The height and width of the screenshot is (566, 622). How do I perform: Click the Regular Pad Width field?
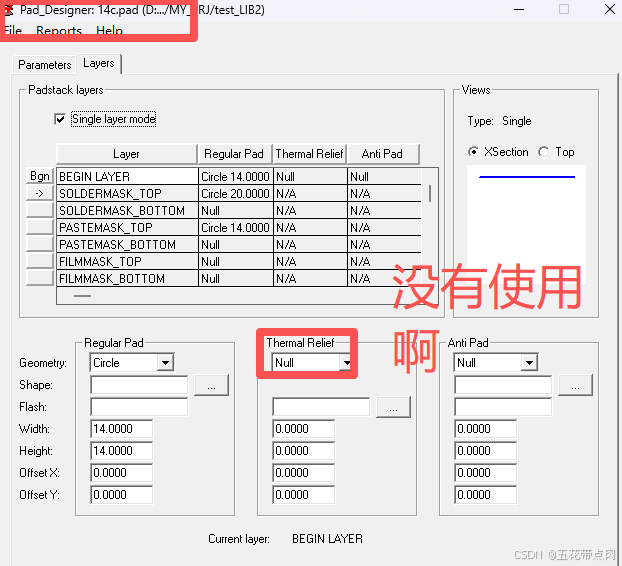point(121,429)
